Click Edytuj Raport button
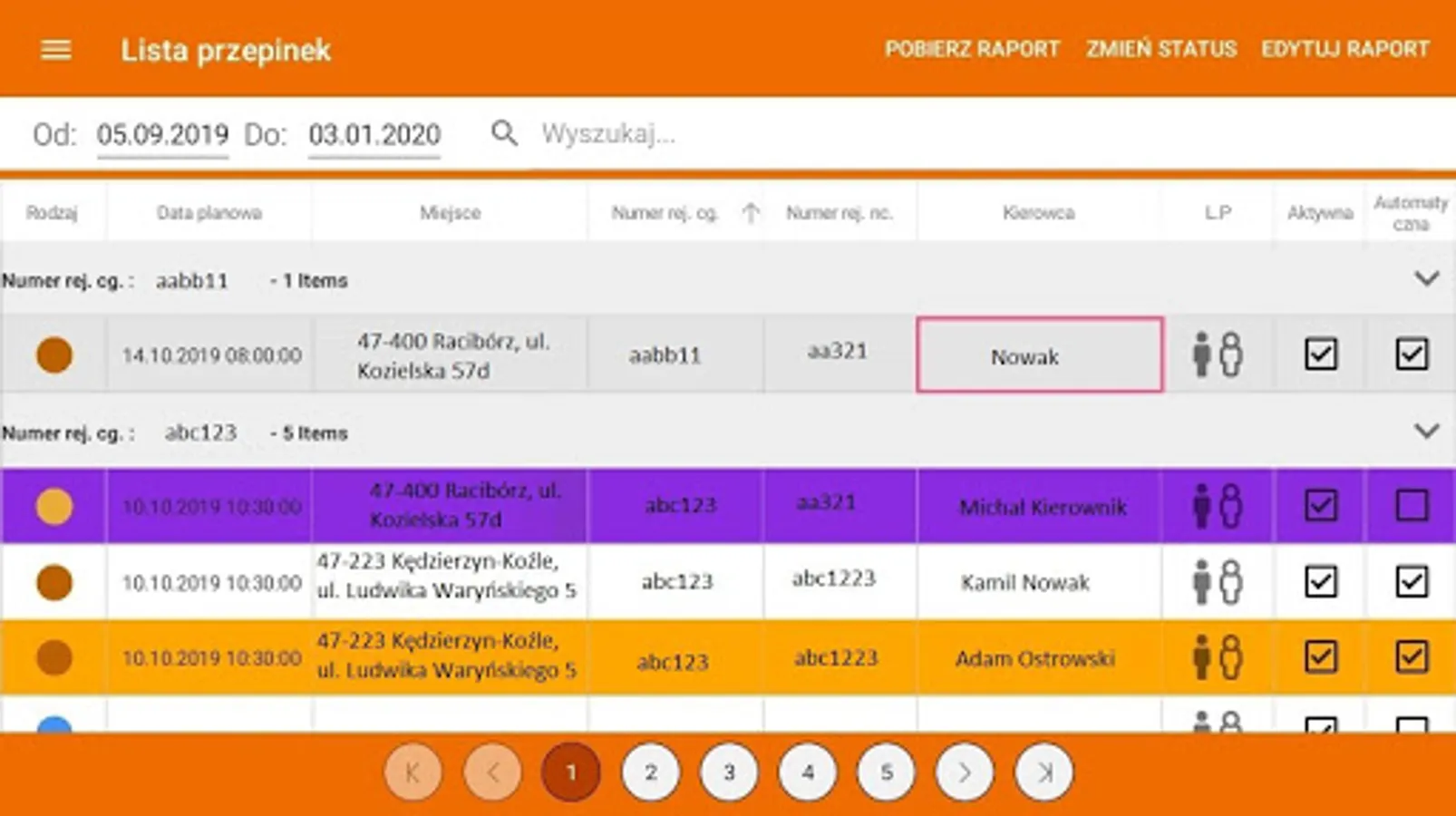The width and height of the screenshot is (1456, 816). tap(1345, 49)
